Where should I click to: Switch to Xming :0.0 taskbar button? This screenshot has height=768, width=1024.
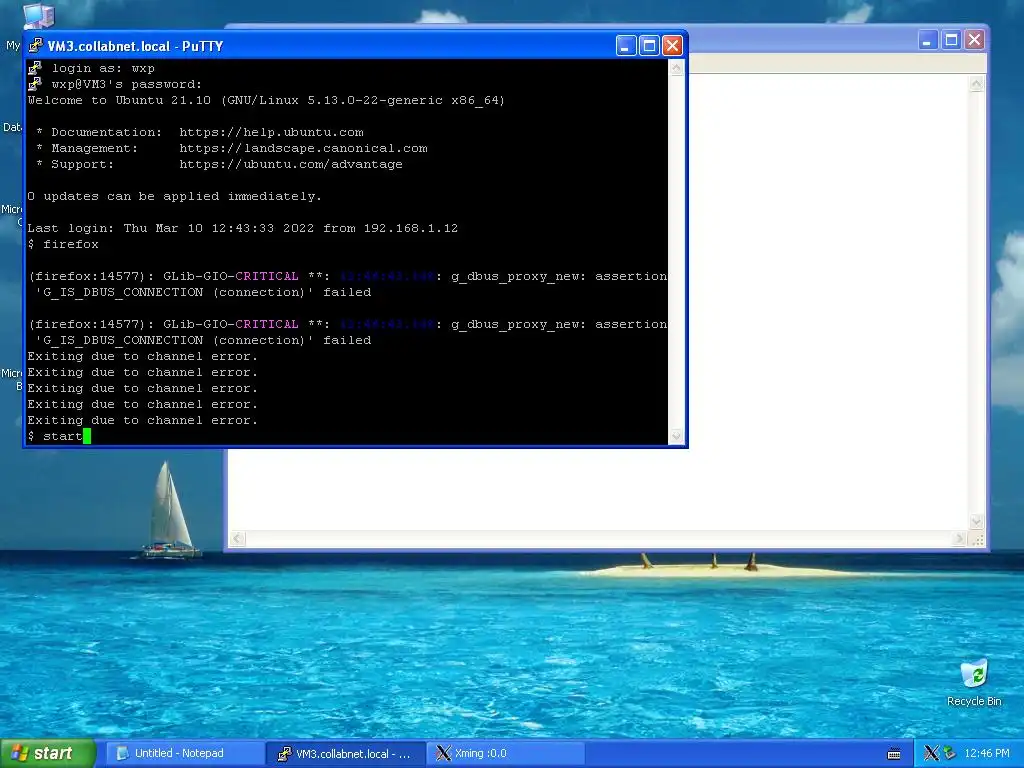click(507, 754)
